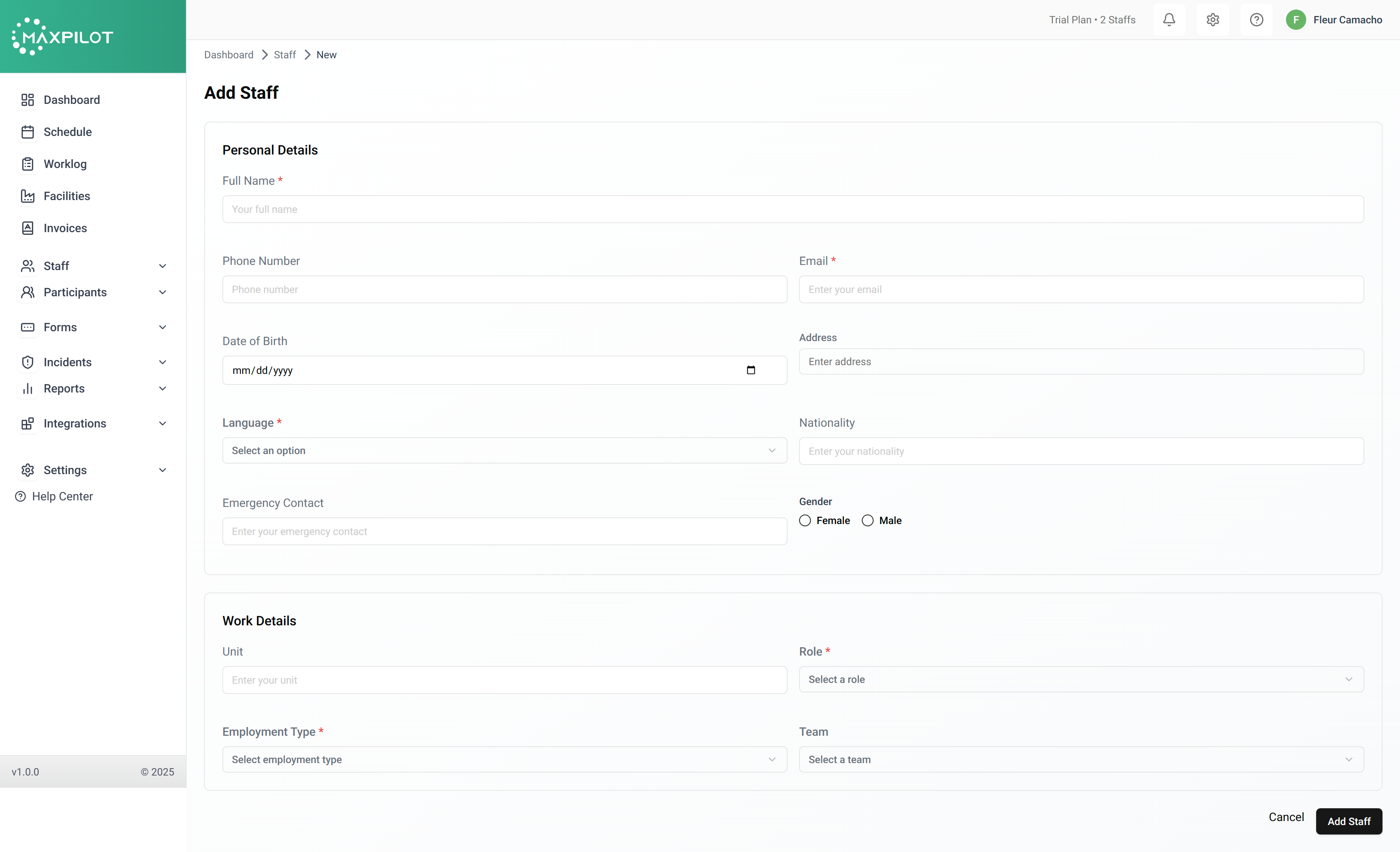Select the Male gender option
This screenshot has height=852, width=1400.
click(x=868, y=521)
